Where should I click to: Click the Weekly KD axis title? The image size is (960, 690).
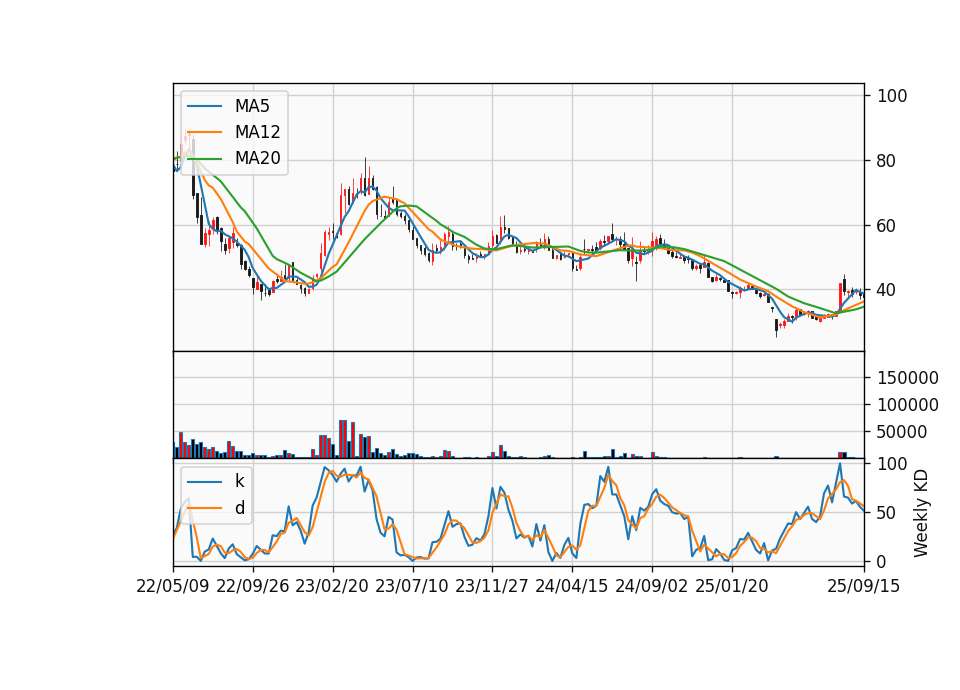coord(921,513)
